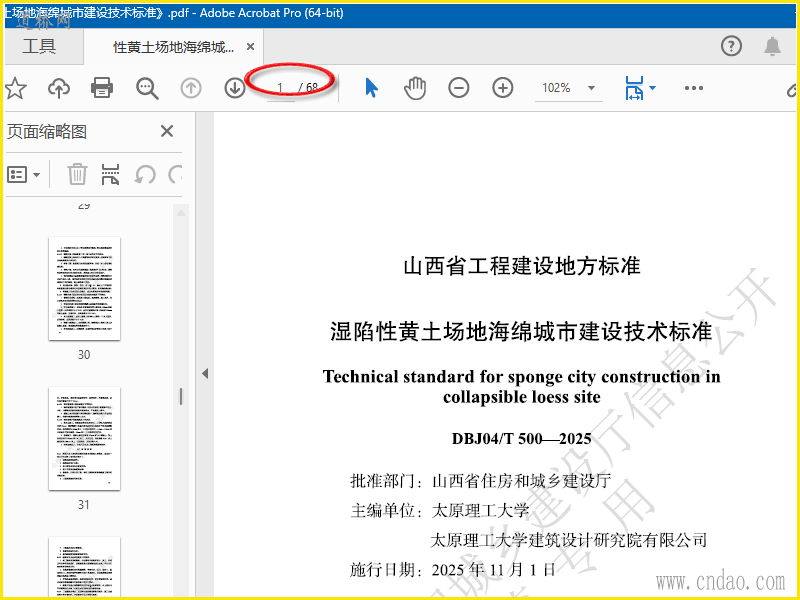Screen dimensions: 800x600
Task: Rotate pages clockwise icon
Action: pyautogui.click(x=175, y=174)
